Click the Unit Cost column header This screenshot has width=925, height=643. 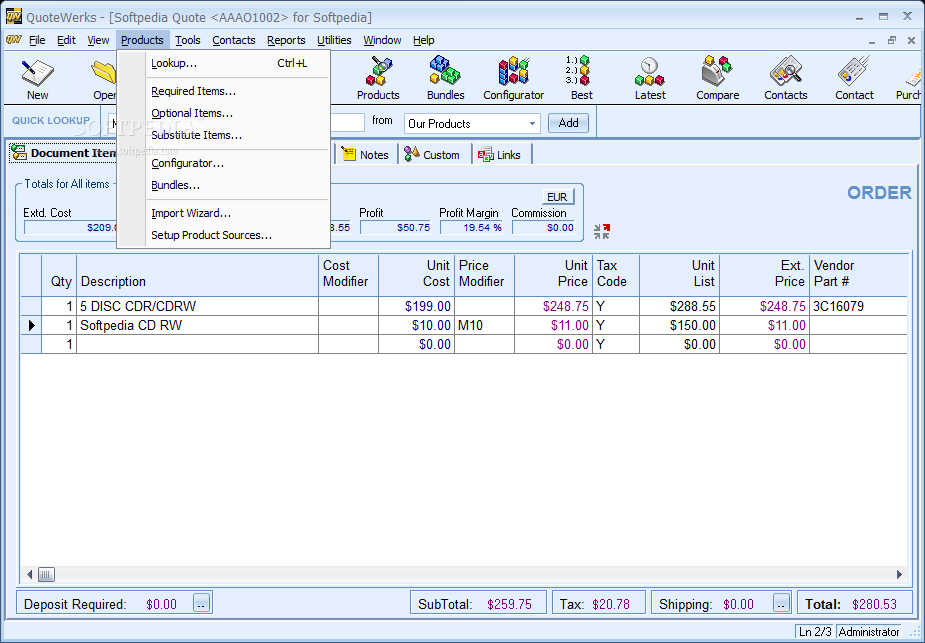pyautogui.click(x=416, y=275)
